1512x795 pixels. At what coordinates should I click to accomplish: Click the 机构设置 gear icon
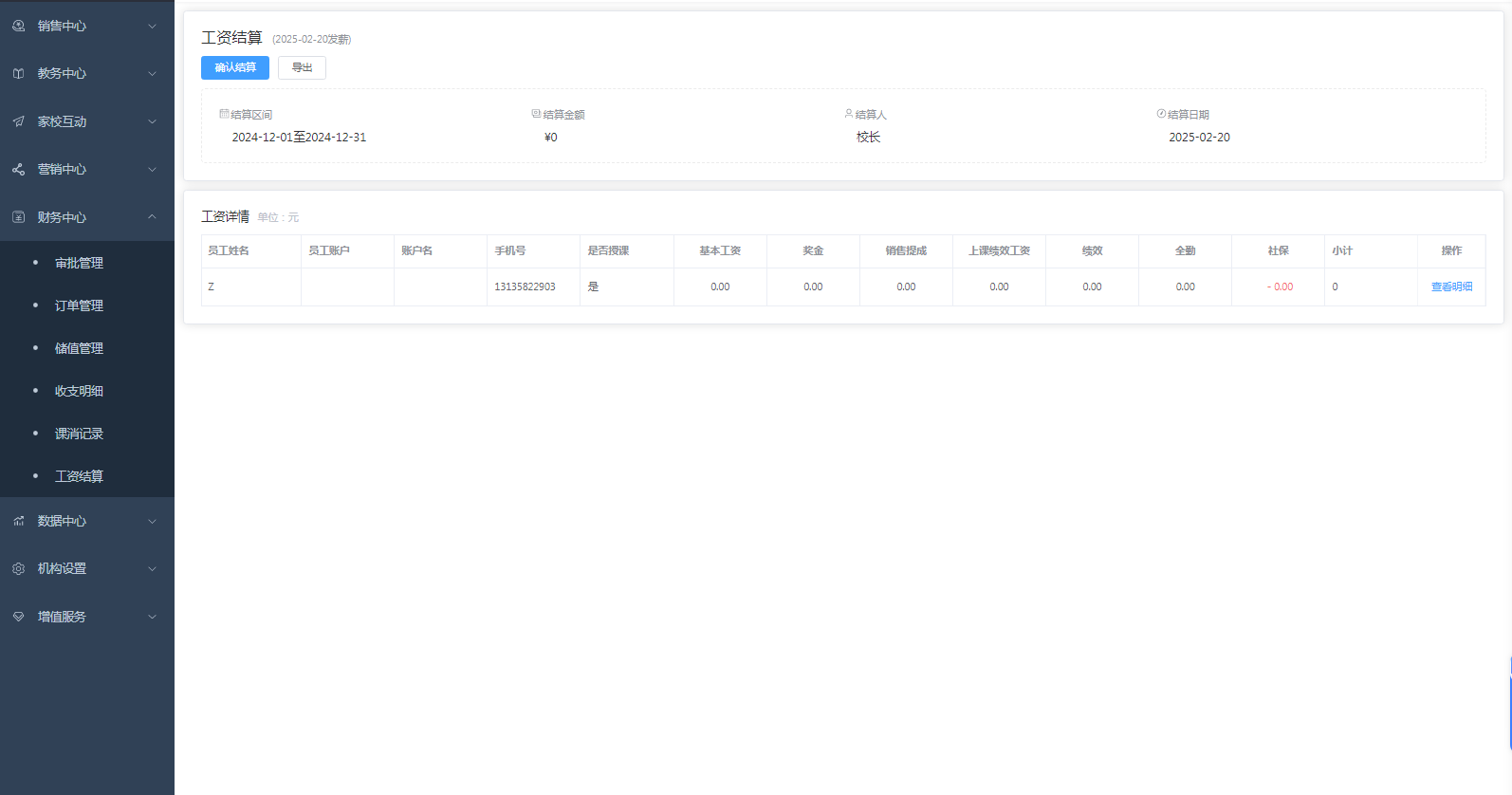(19, 569)
